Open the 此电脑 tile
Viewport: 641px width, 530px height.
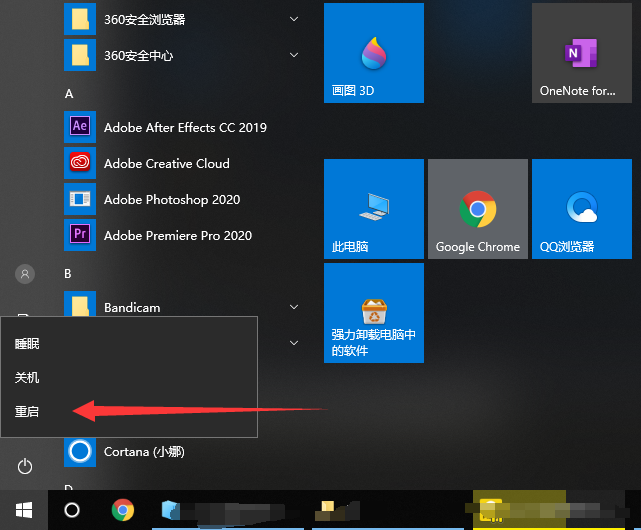pos(373,209)
